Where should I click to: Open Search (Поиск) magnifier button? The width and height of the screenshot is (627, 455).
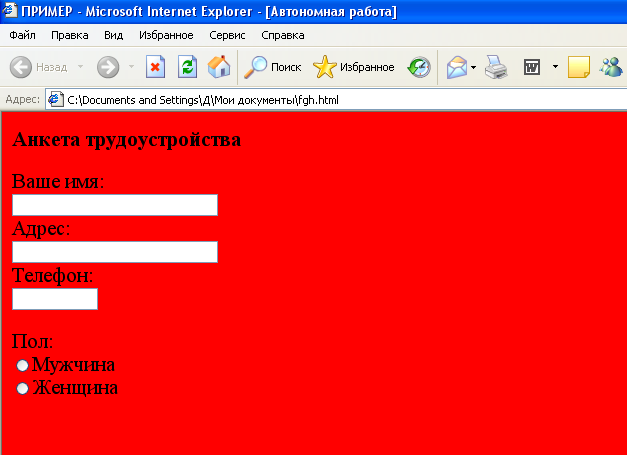pyautogui.click(x=272, y=67)
